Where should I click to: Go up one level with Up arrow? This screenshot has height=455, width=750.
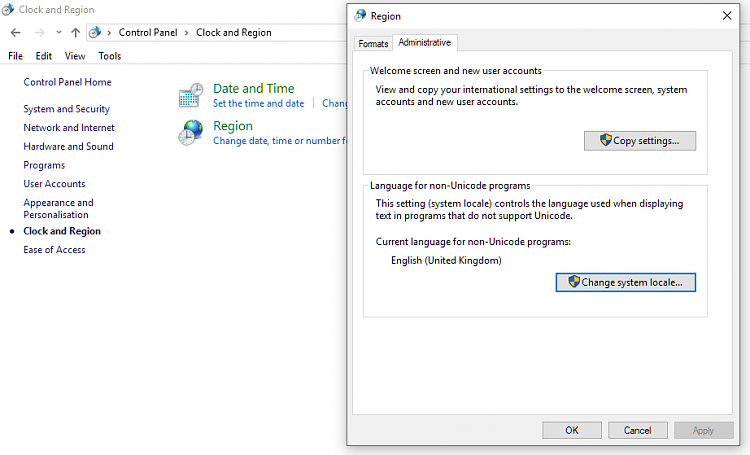tap(75, 33)
